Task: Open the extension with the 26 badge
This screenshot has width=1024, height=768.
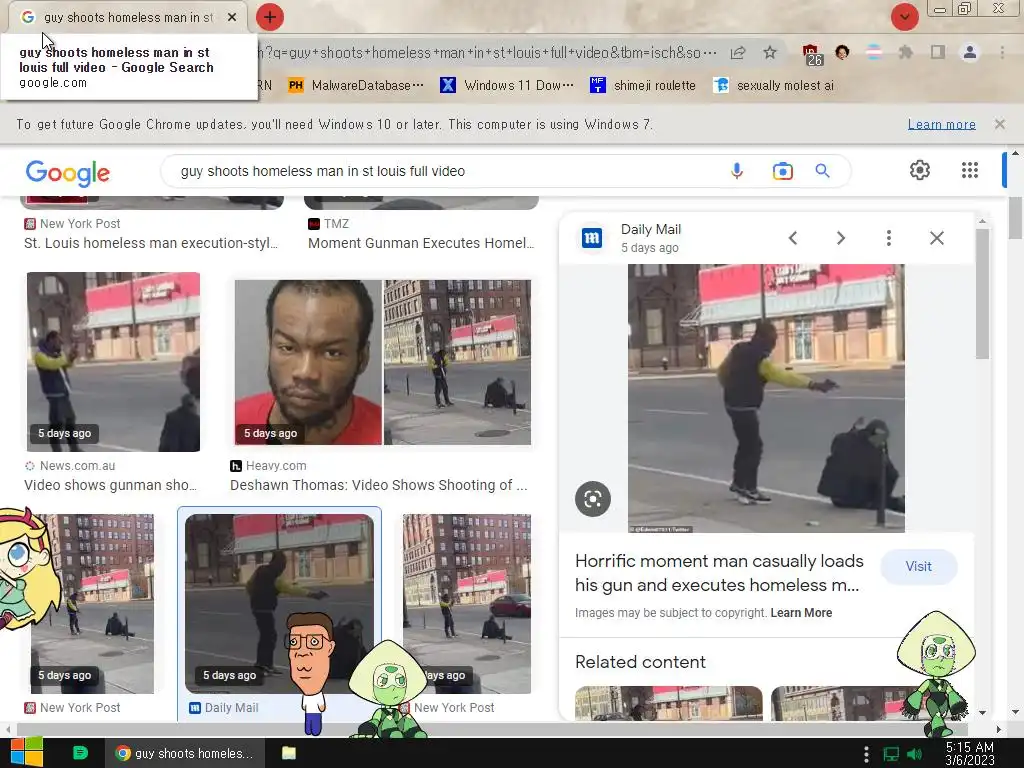Action: (x=812, y=55)
